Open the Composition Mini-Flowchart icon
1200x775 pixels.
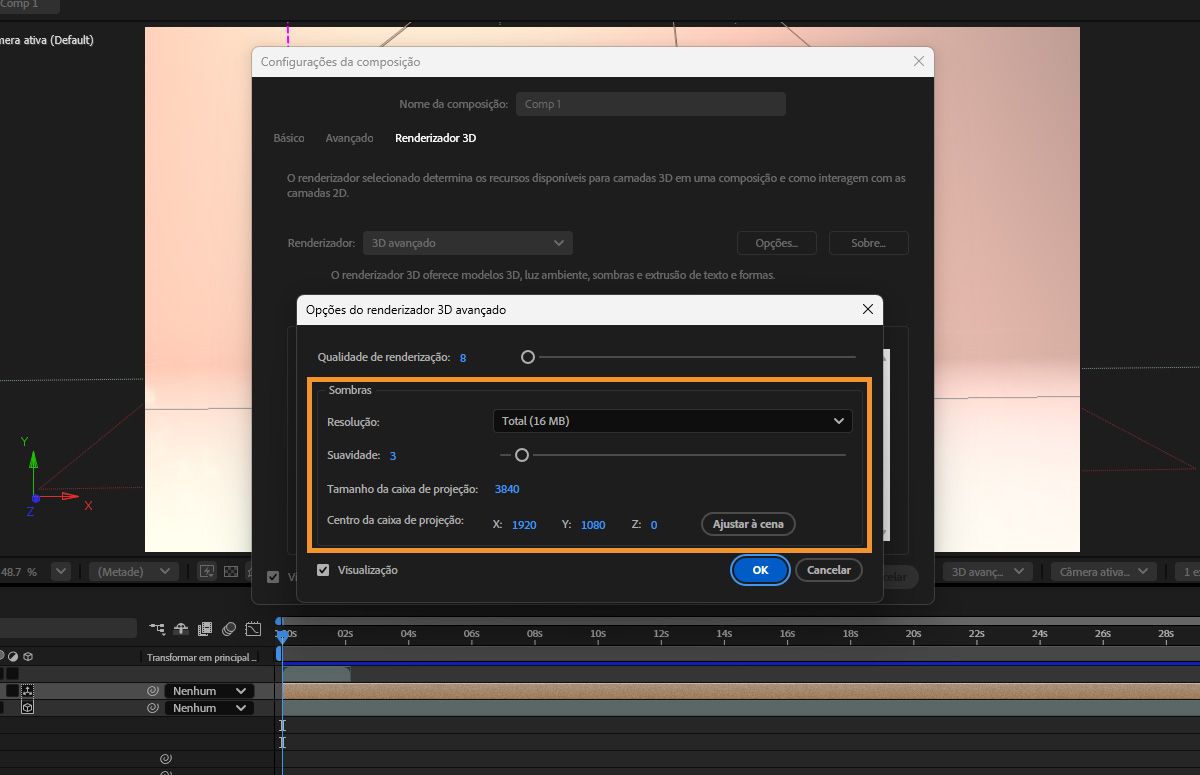156,628
